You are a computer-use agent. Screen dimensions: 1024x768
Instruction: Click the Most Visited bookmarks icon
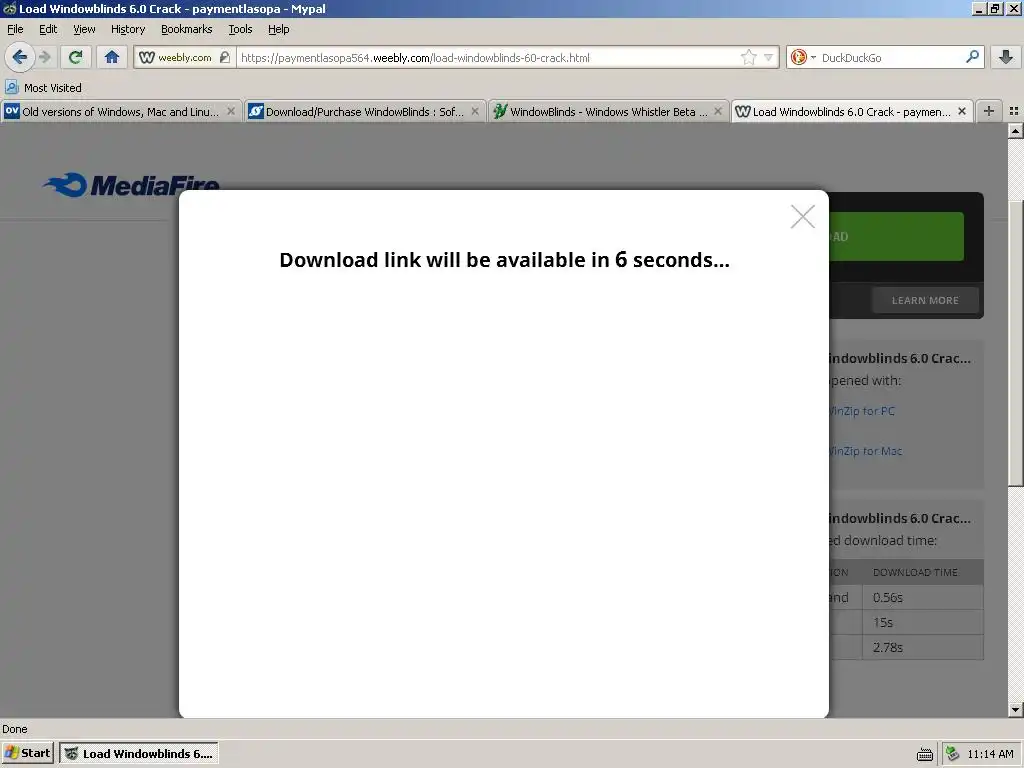[x=11, y=87]
